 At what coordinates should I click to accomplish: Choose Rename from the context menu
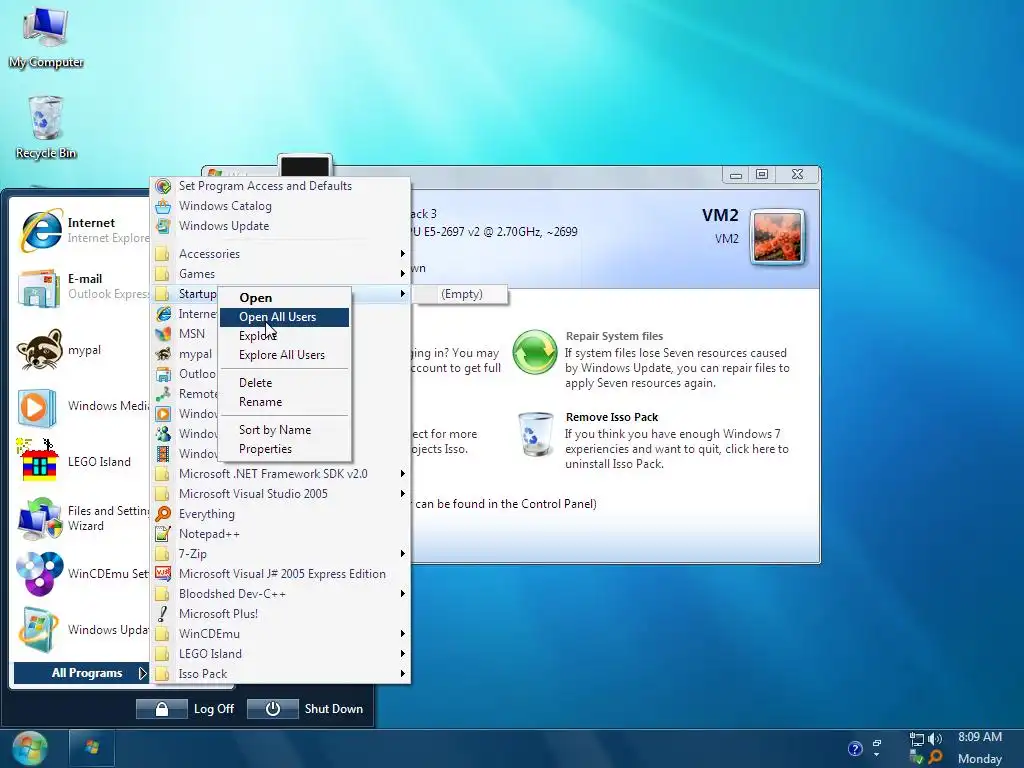click(285, 402)
